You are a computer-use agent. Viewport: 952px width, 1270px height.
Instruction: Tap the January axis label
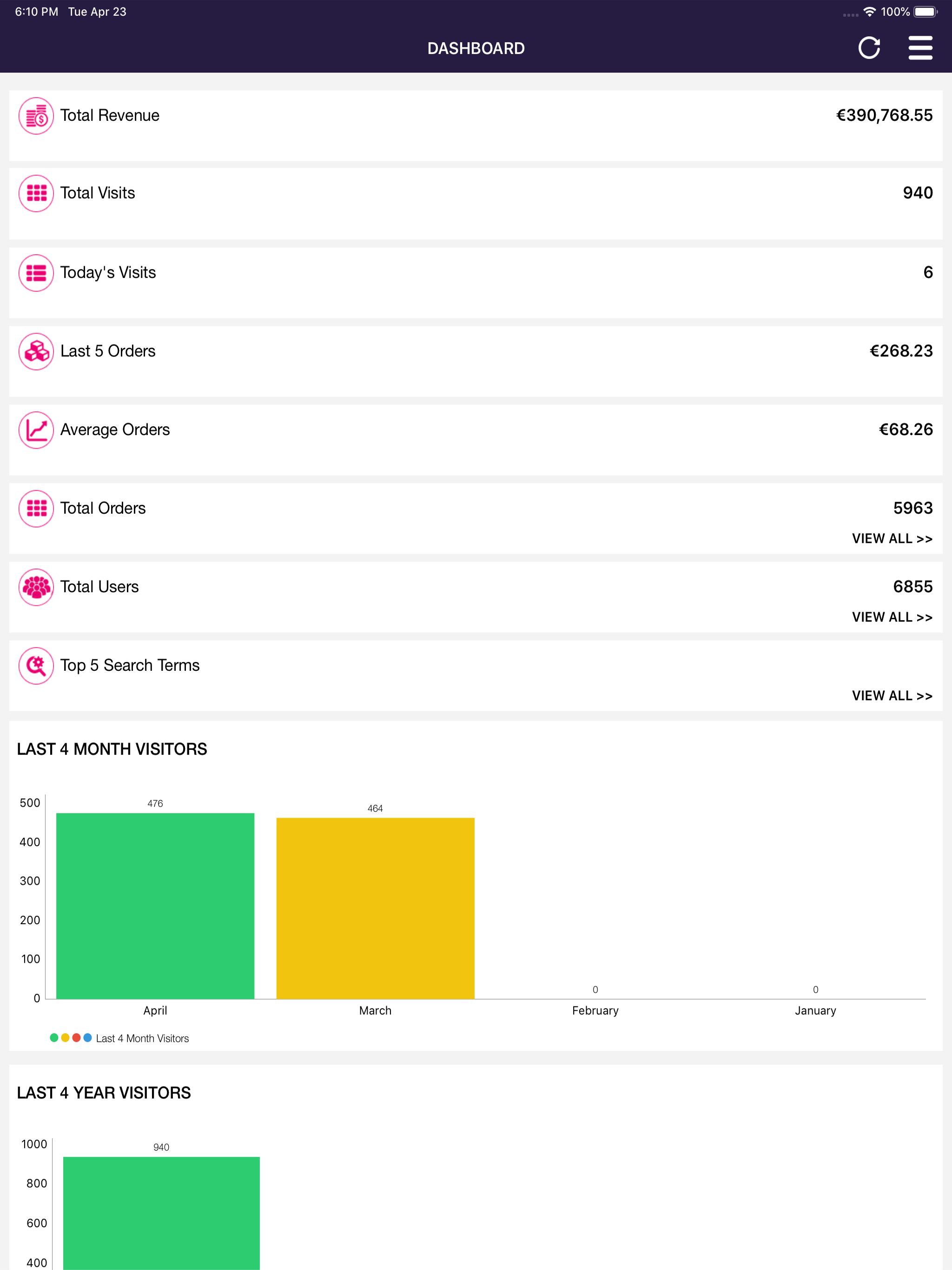tap(815, 1011)
